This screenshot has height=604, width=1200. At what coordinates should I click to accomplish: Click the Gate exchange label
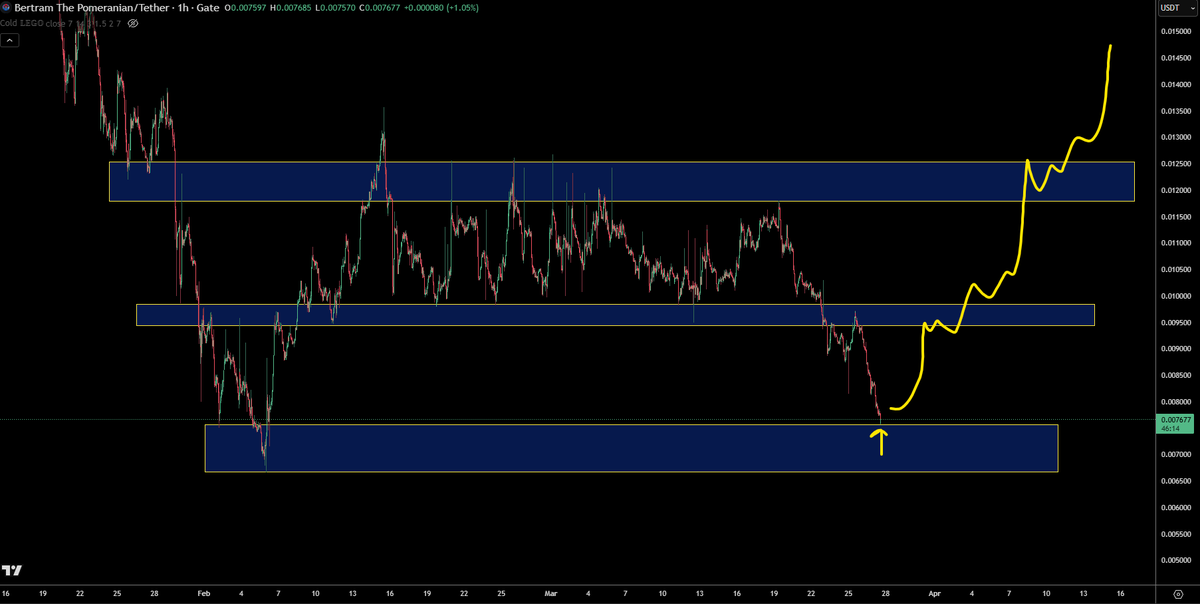click(207, 8)
